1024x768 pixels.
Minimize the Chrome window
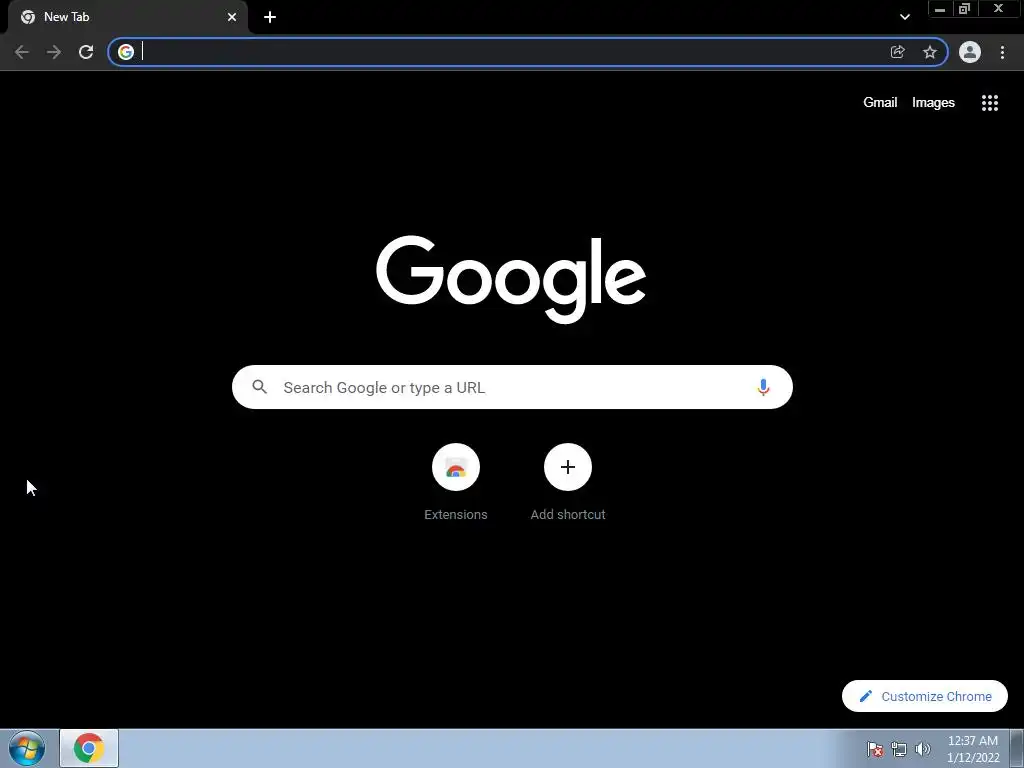pyautogui.click(x=940, y=9)
